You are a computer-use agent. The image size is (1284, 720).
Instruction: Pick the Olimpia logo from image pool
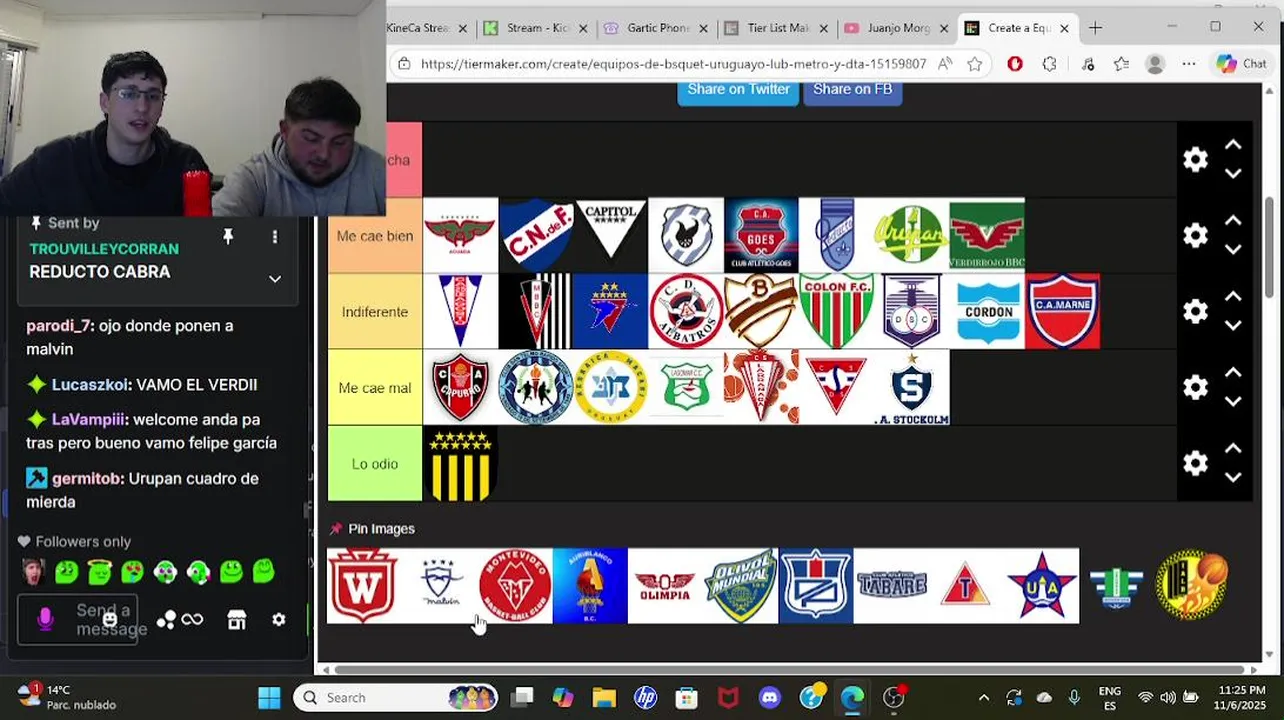pyautogui.click(x=665, y=585)
